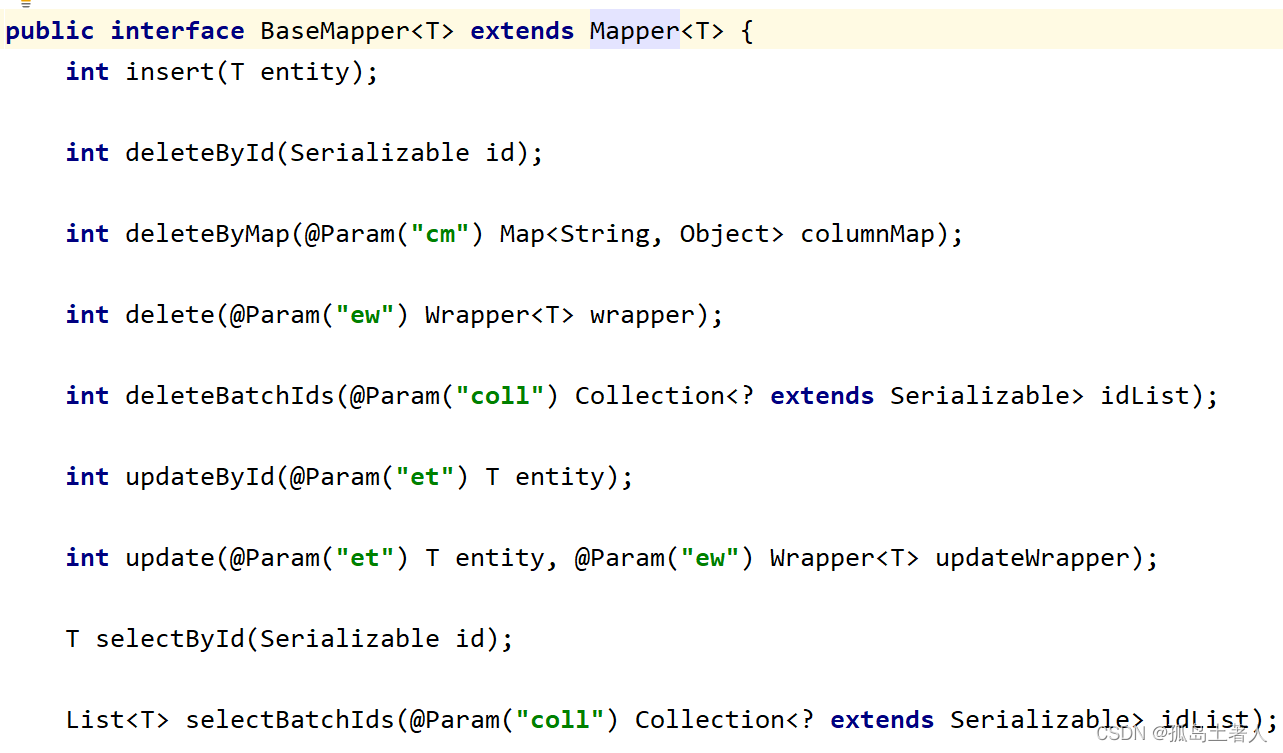This screenshot has height=753, width=1283.
Task: Click the public keyword
Action: 50,31
